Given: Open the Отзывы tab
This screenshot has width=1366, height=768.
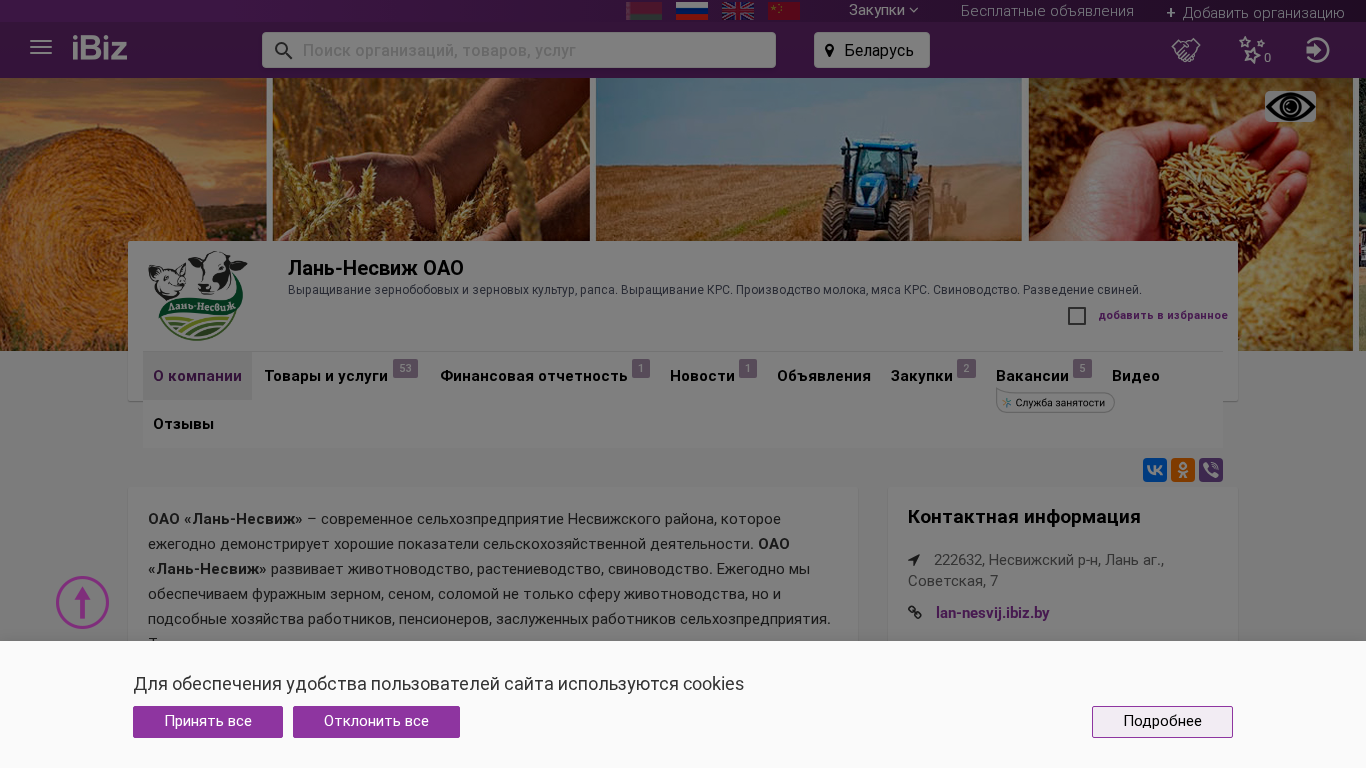Looking at the screenshot, I should pos(184,424).
